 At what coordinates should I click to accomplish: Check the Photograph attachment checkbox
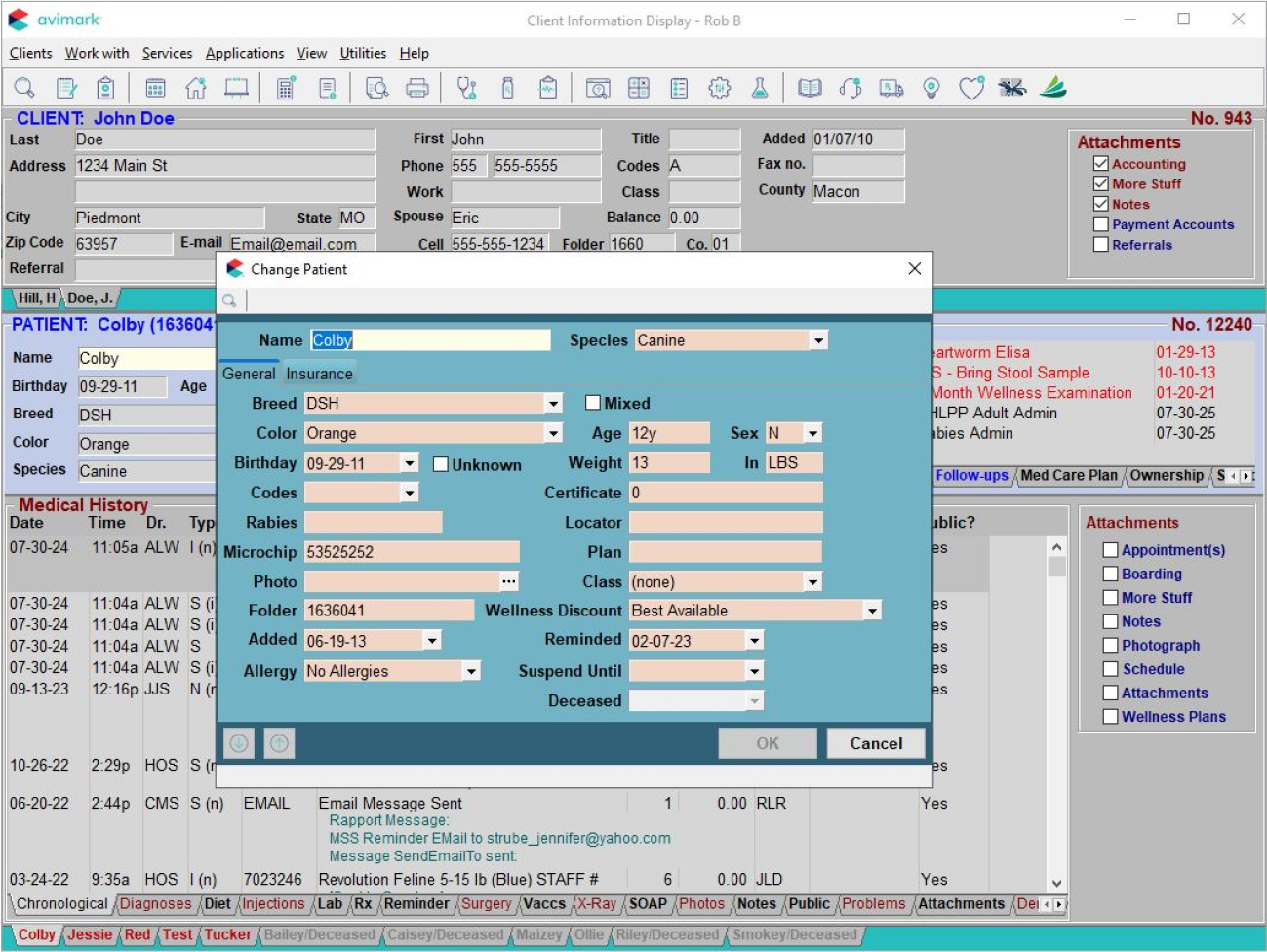coord(1110,645)
